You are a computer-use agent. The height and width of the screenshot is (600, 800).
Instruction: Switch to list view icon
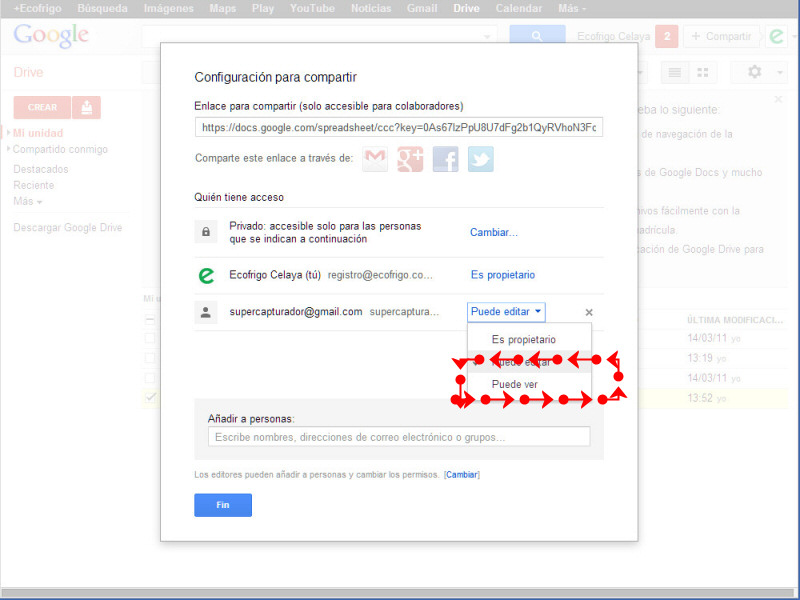pyautogui.click(x=675, y=72)
